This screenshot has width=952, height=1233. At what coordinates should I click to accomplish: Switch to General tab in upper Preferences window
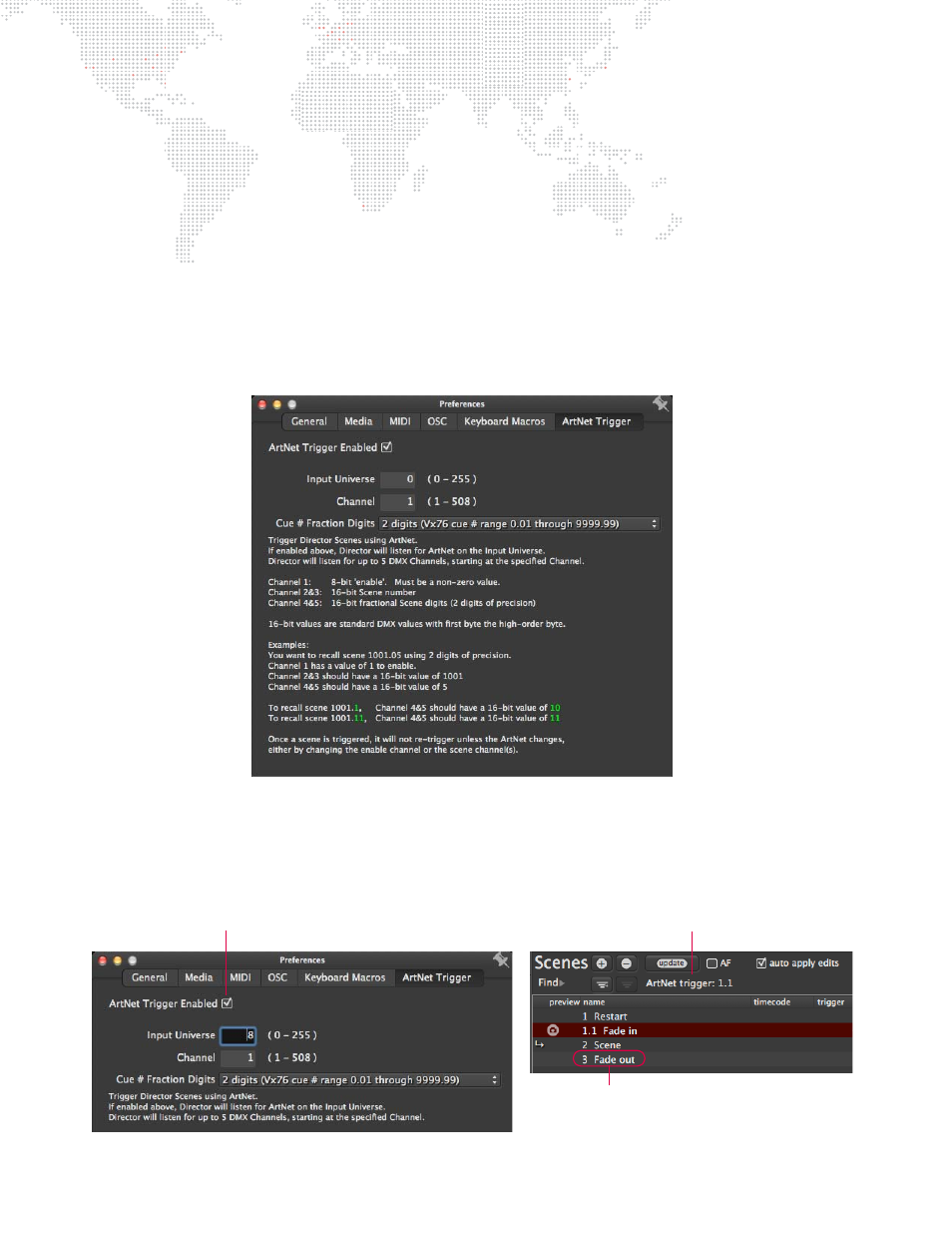pyautogui.click(x=308, y=421)
